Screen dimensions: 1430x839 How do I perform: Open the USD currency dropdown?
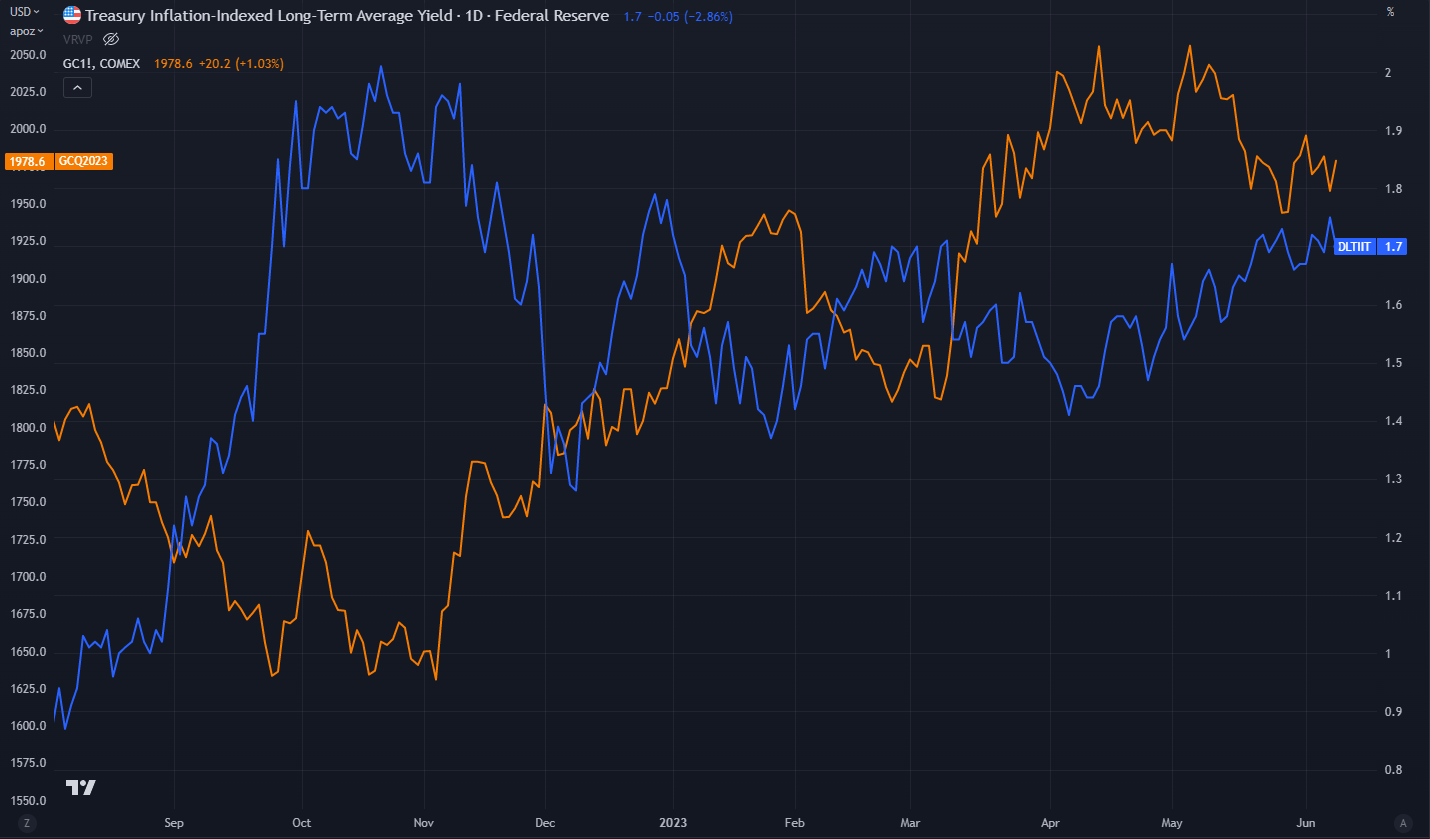pyautogui.click(x=25, y=12)
